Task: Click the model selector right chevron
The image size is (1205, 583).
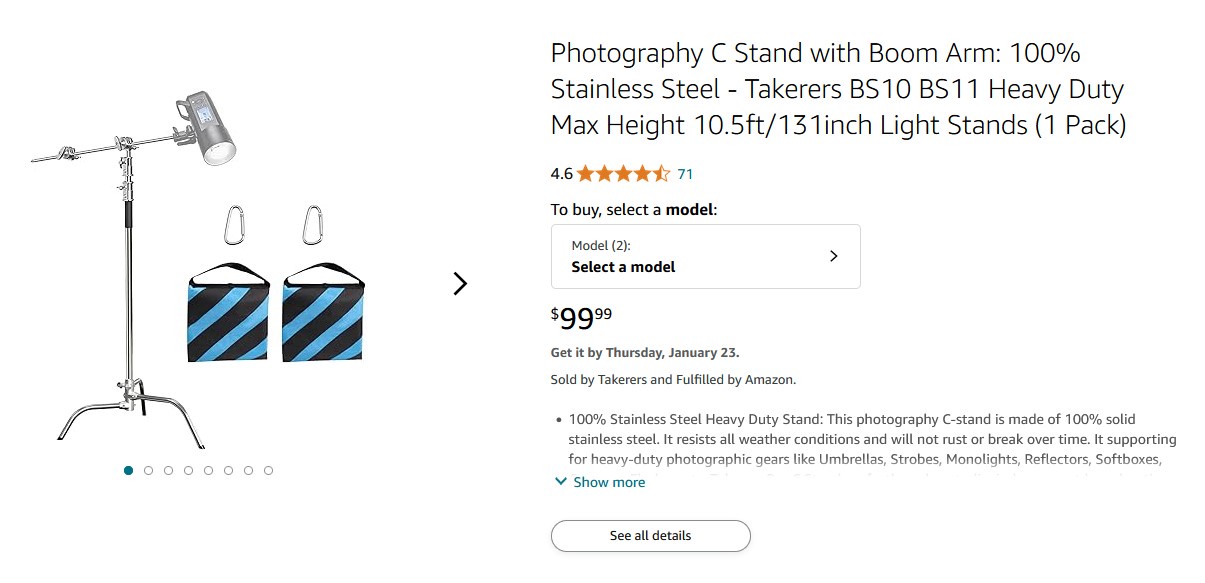Action: point(834,256)
